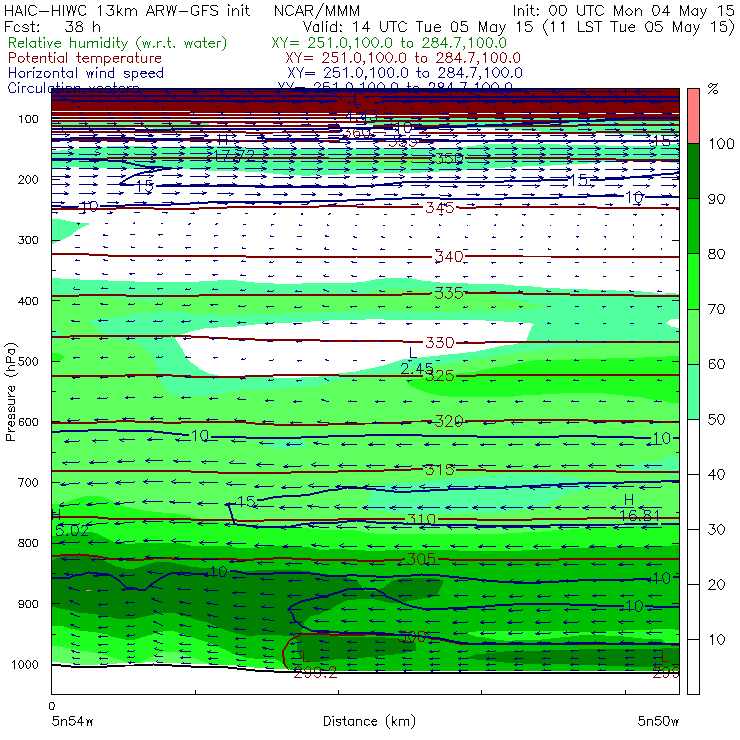This screenshot has width=740, height=740.
Task: Click the color bar '100' scale label
Action: point(721,143)
